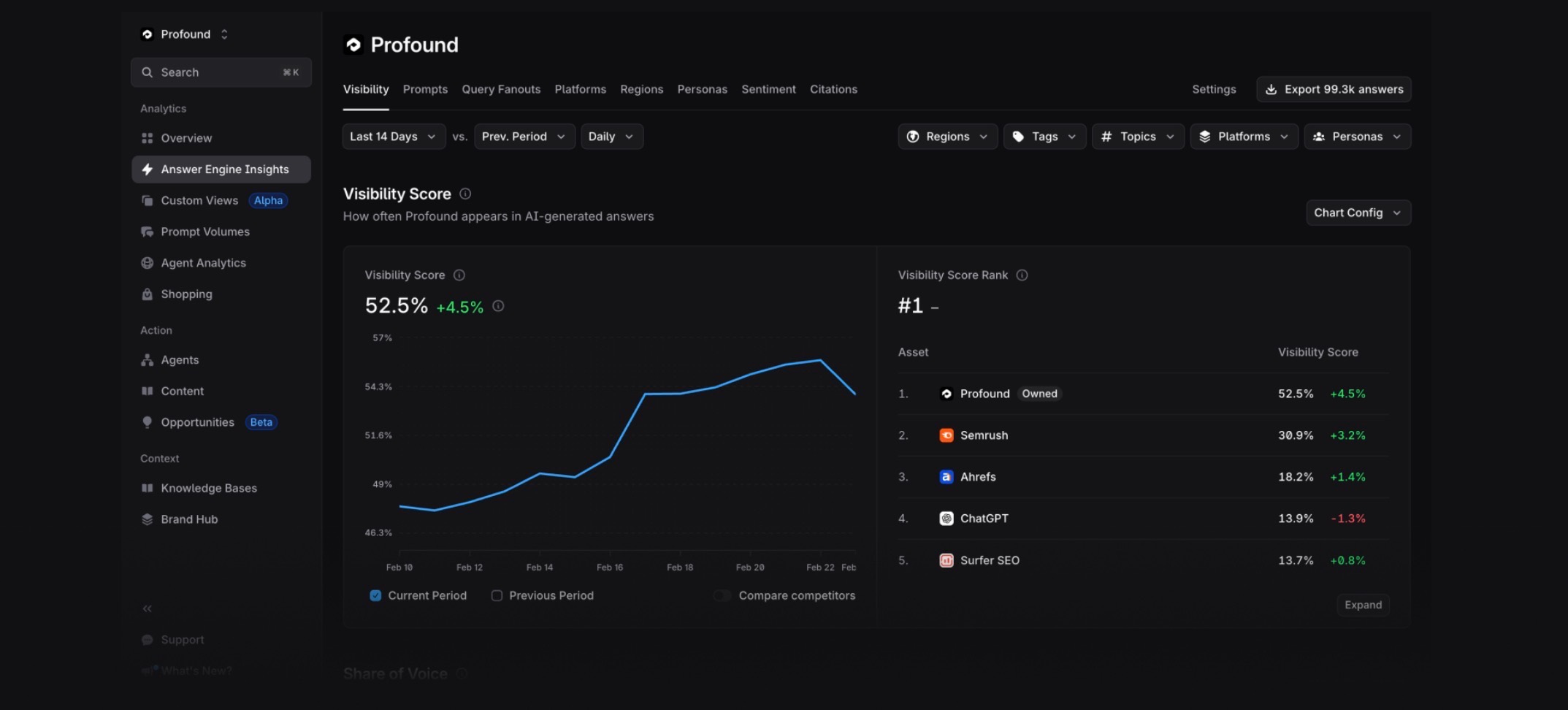This screenshot has height=710, width=1568.
Task: Click the Surfer SEO logo icon
Action: (946, 560)
